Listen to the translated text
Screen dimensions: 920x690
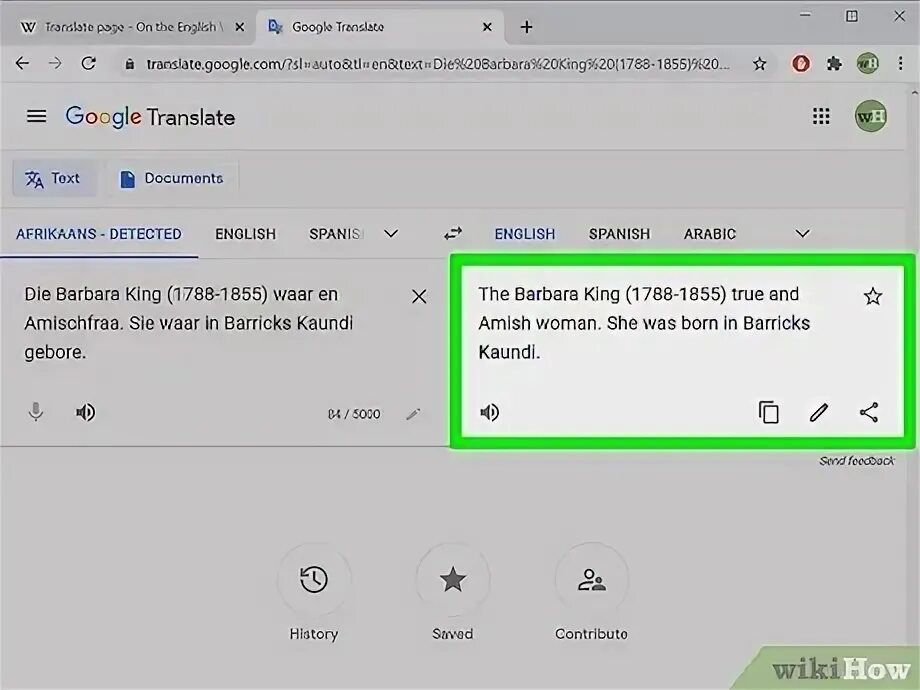tap(489, 412)
